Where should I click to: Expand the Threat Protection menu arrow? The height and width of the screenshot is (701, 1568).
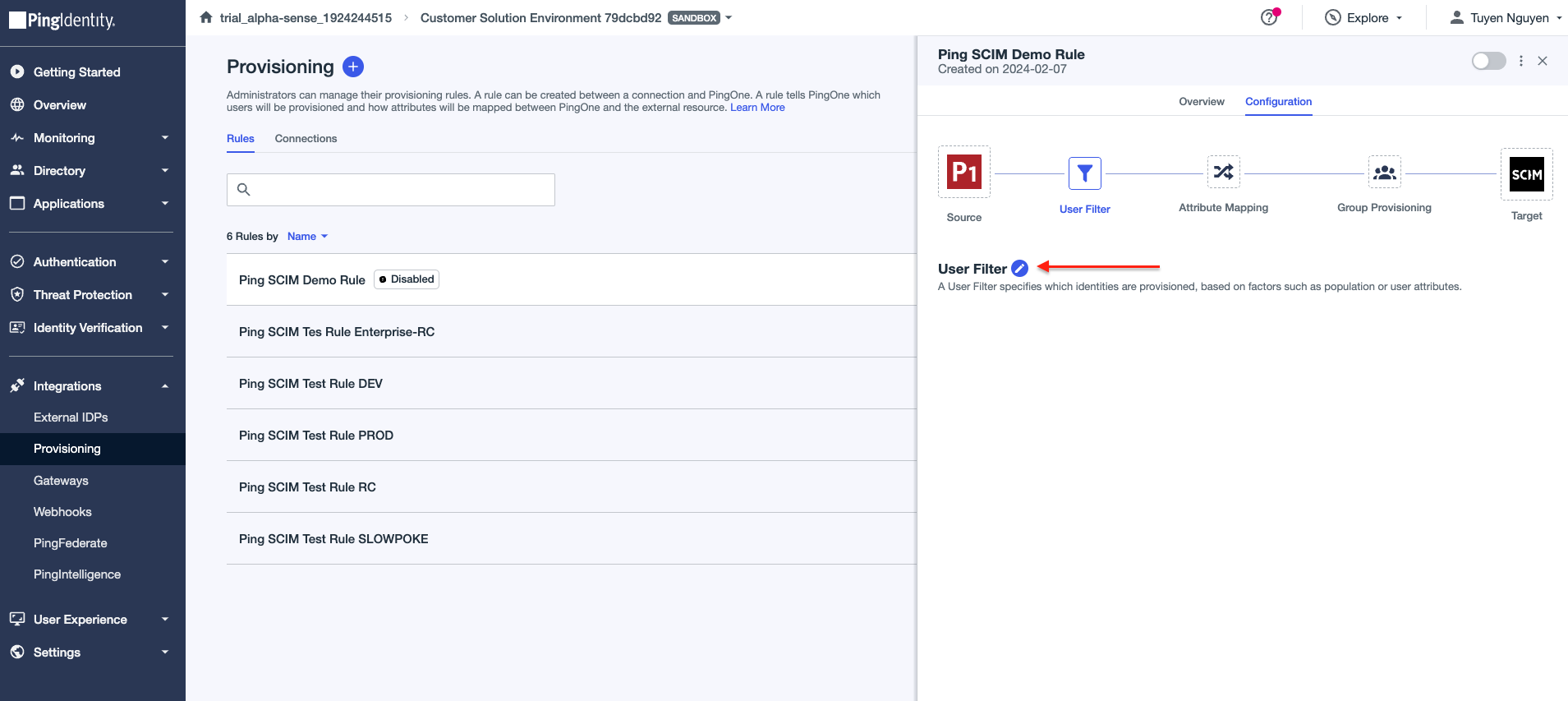tap(165, 294)
